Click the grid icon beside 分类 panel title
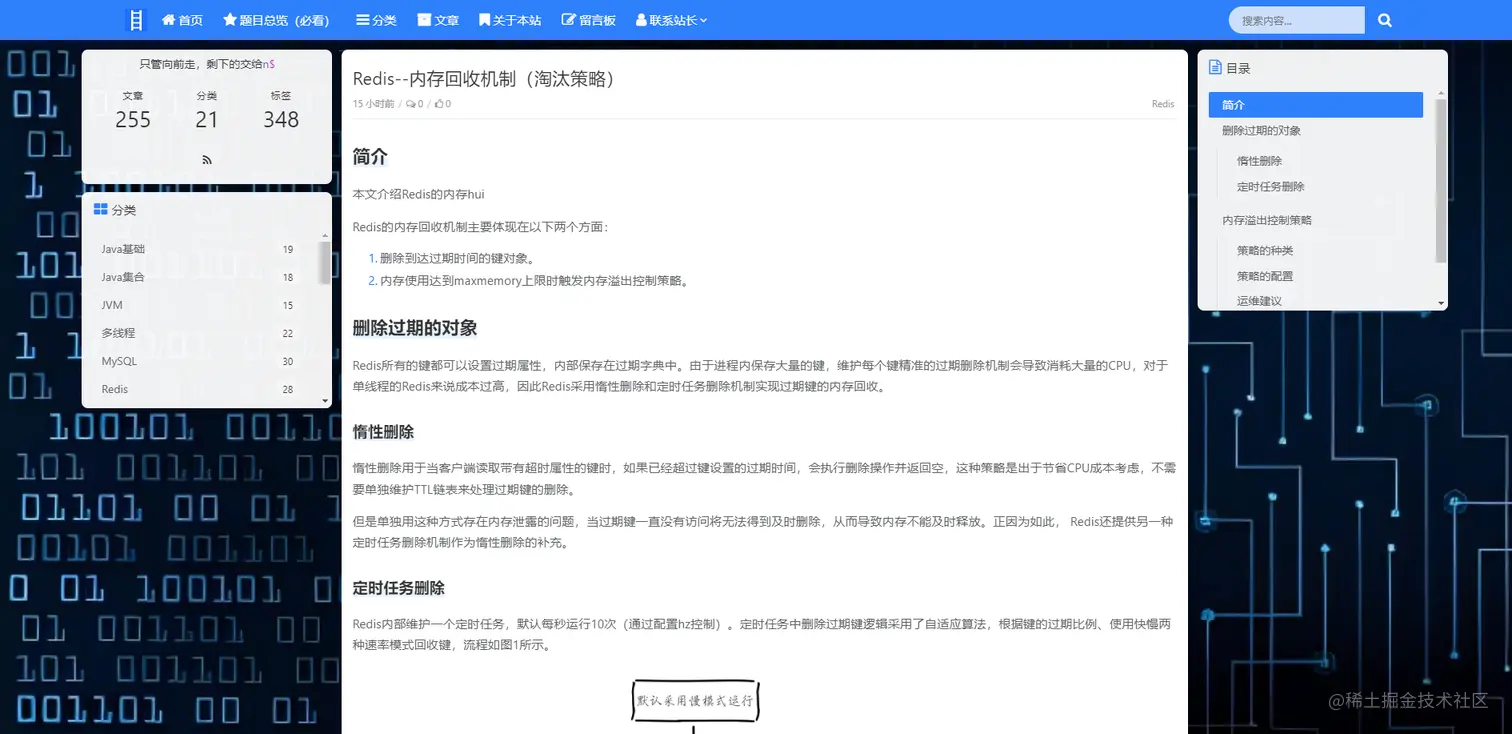This screenshot has height=734, width=1512. tap(100, 210)
